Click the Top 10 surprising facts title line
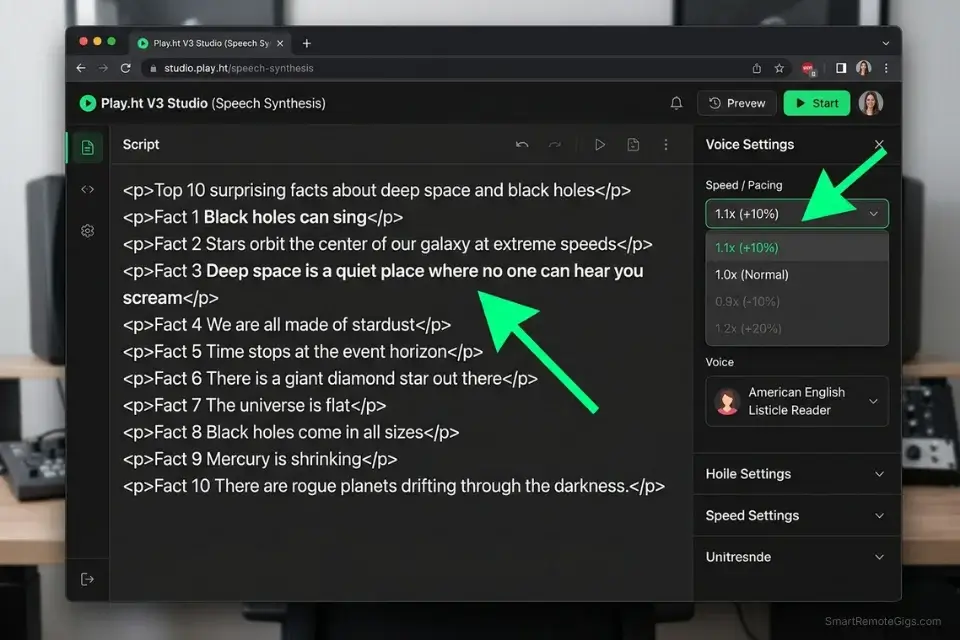 click(377, 190)
